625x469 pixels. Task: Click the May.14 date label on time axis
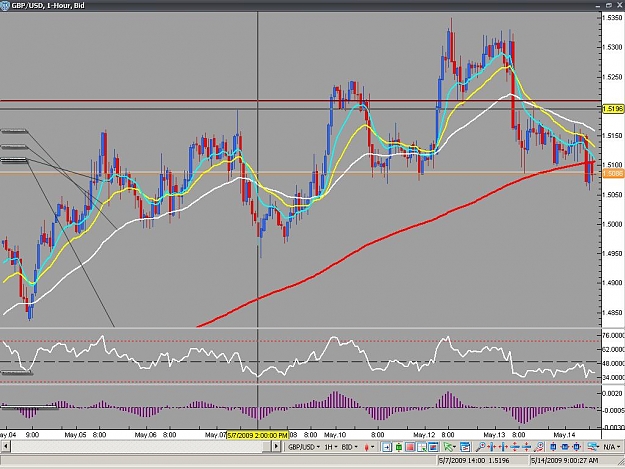564,435
